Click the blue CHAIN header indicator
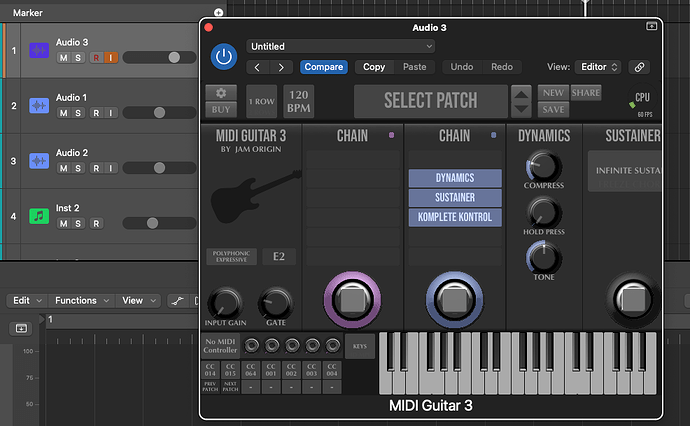 click(493, 135)
